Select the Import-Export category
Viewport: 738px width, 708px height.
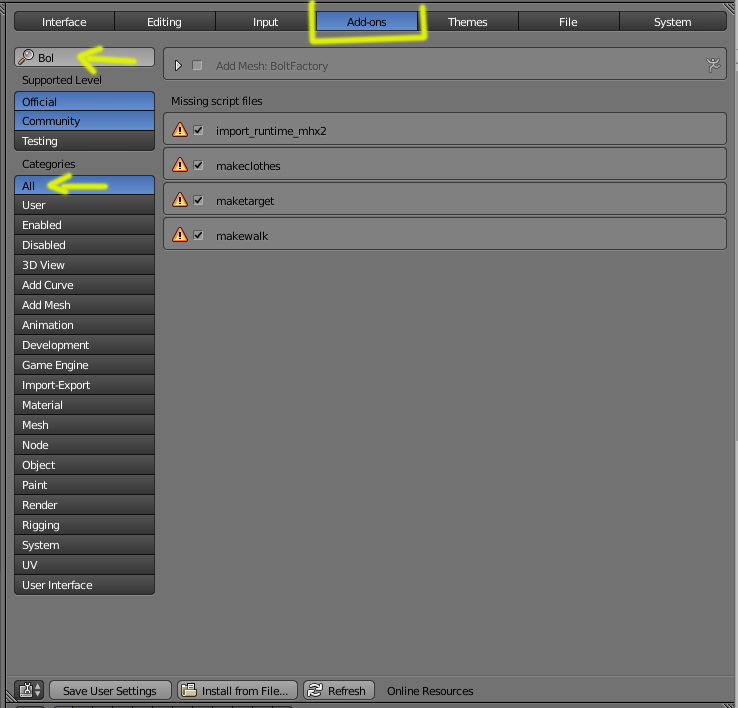coord(85,385)
